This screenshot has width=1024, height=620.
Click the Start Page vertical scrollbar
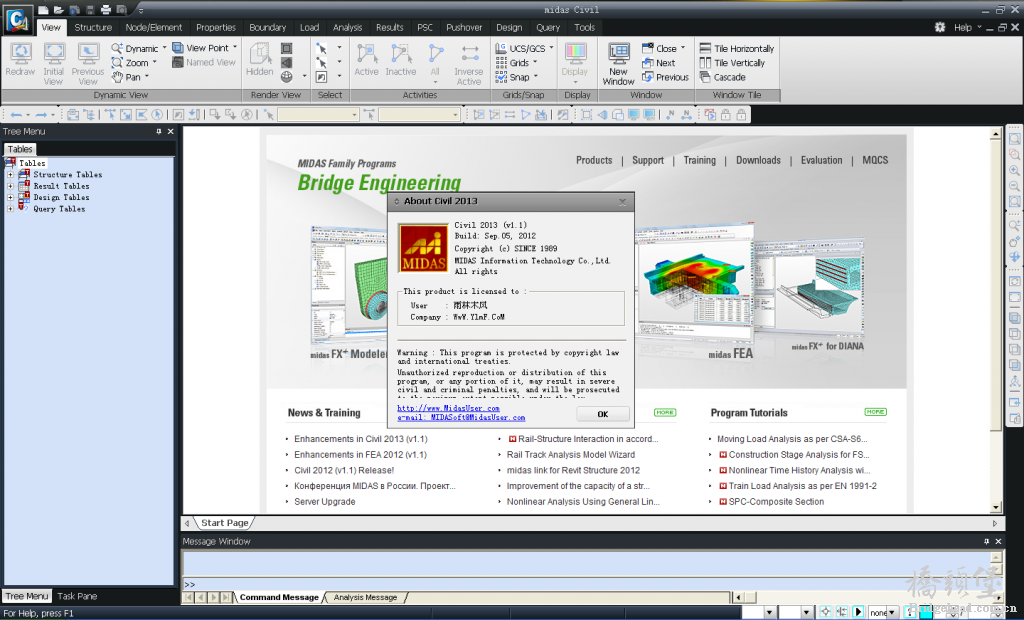[996, 321]
